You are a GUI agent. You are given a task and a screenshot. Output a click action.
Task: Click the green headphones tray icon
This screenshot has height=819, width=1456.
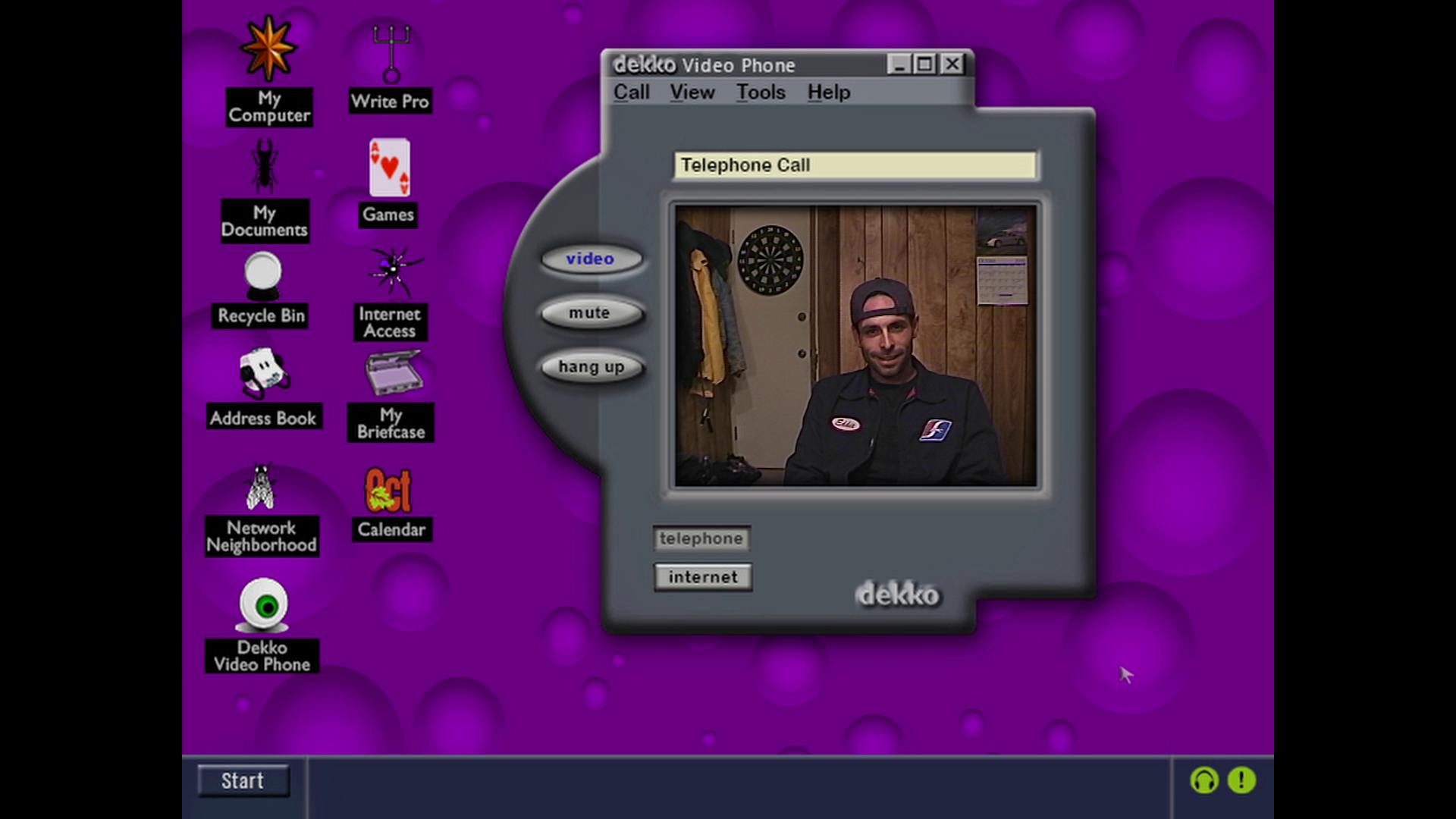click(x=1204, y=780)
